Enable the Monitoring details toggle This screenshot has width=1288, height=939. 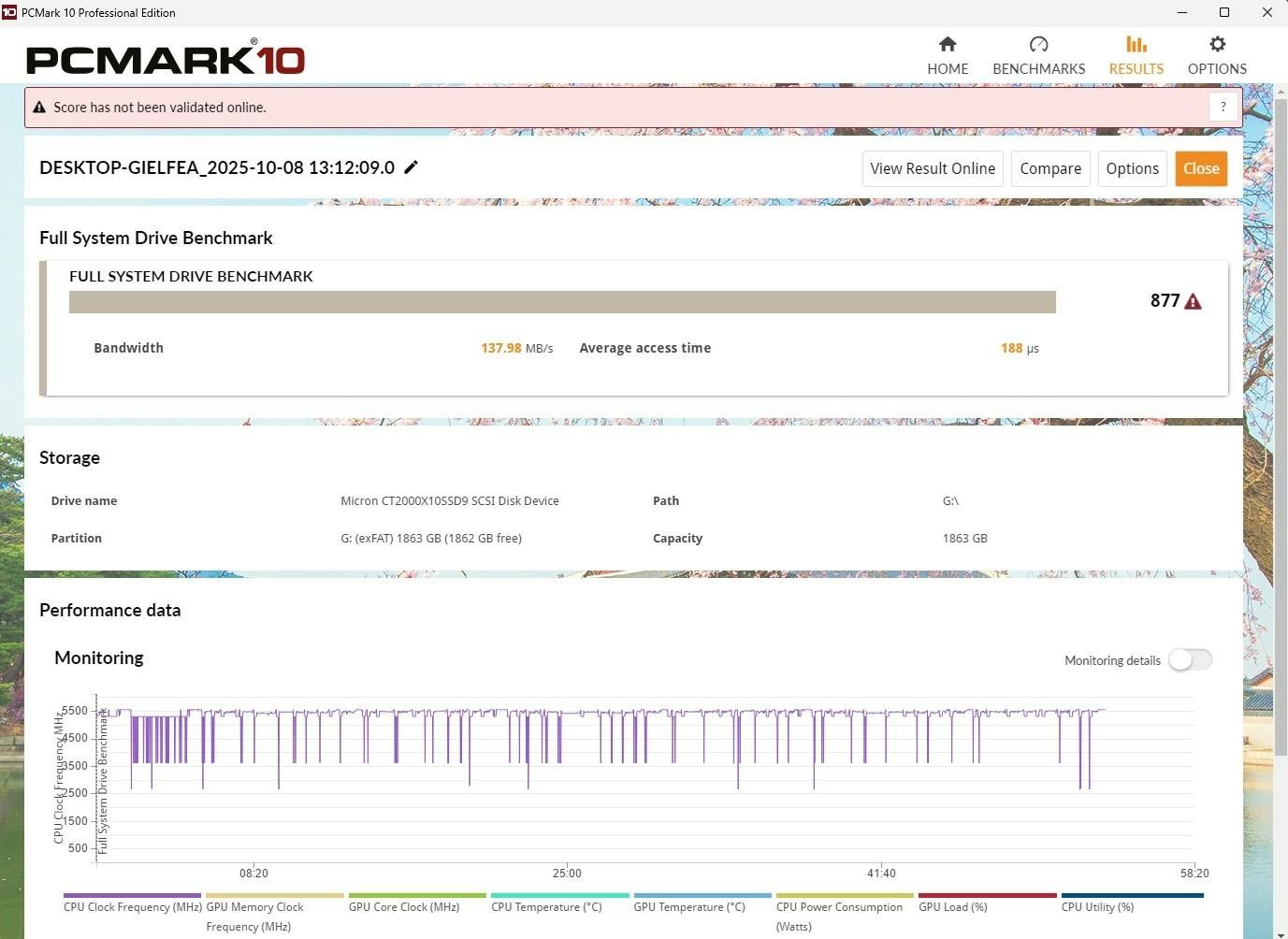1190,660
